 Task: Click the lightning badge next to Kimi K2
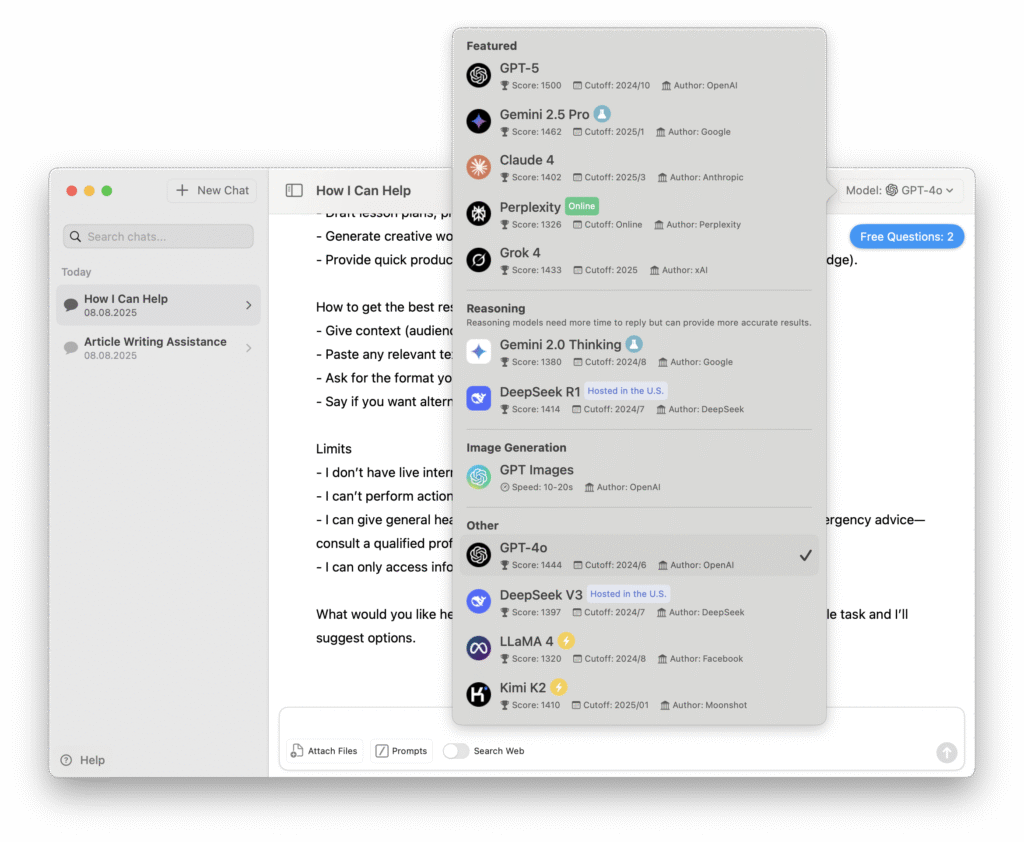click(x=558, y=687)
